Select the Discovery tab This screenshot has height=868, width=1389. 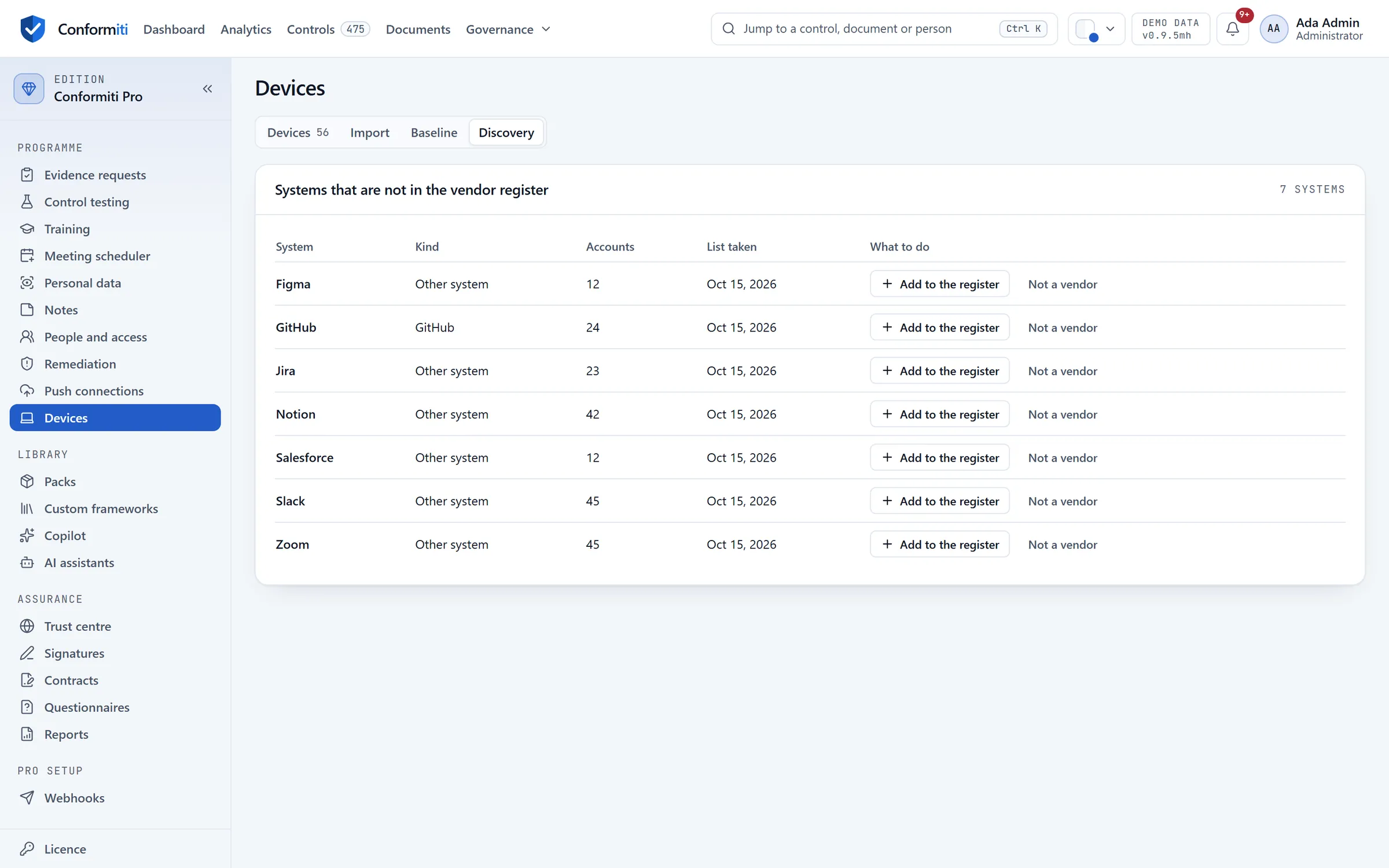tap(506, 133)
